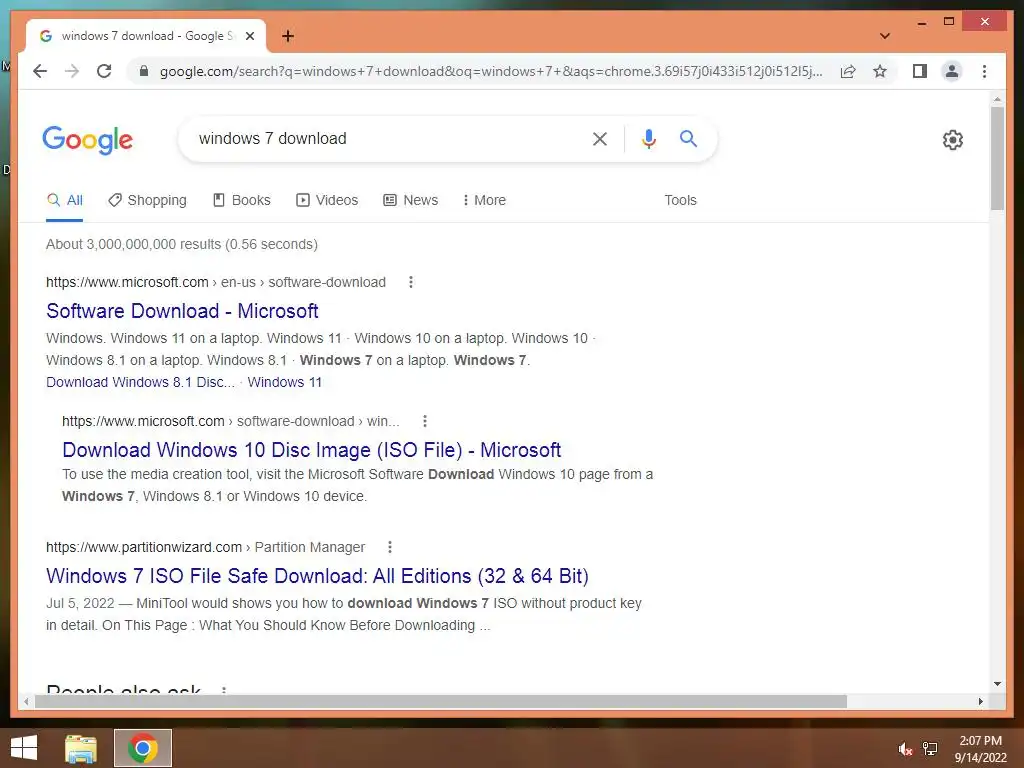Viewport: 1024px width, 768px height.
Task: Open Windows 7 ISO File Safe Download result
Action: coord(317,576)
